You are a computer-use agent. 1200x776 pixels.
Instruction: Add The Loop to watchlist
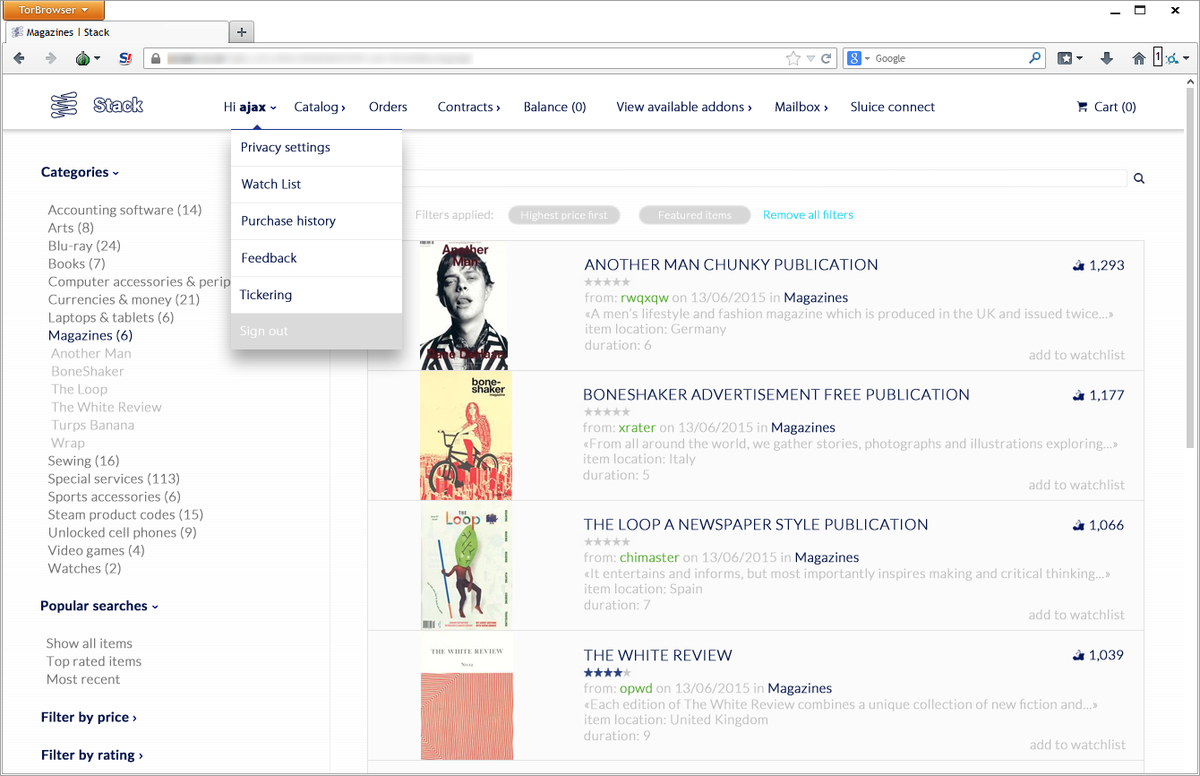click(1077, 615)
